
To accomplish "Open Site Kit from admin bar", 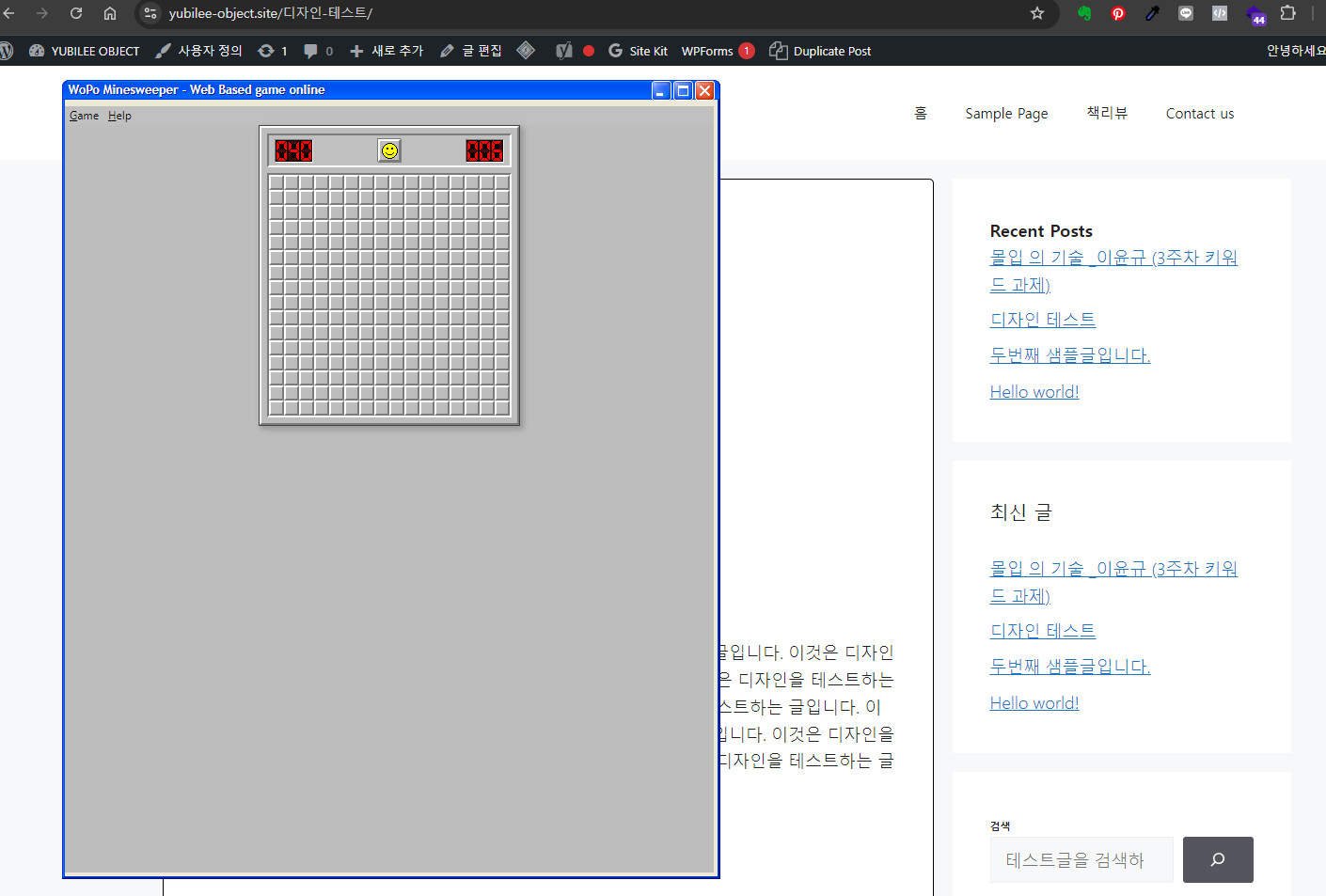I will (639, 51).
